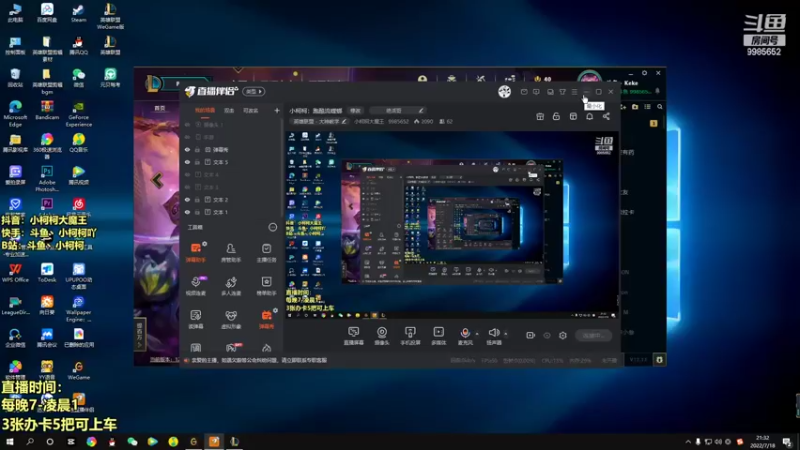Image resolution: width=800 pixels, height=450 pixels.
Task: Open the 弹幕助手 tool in the toolbox
Action: pos(196,252)
